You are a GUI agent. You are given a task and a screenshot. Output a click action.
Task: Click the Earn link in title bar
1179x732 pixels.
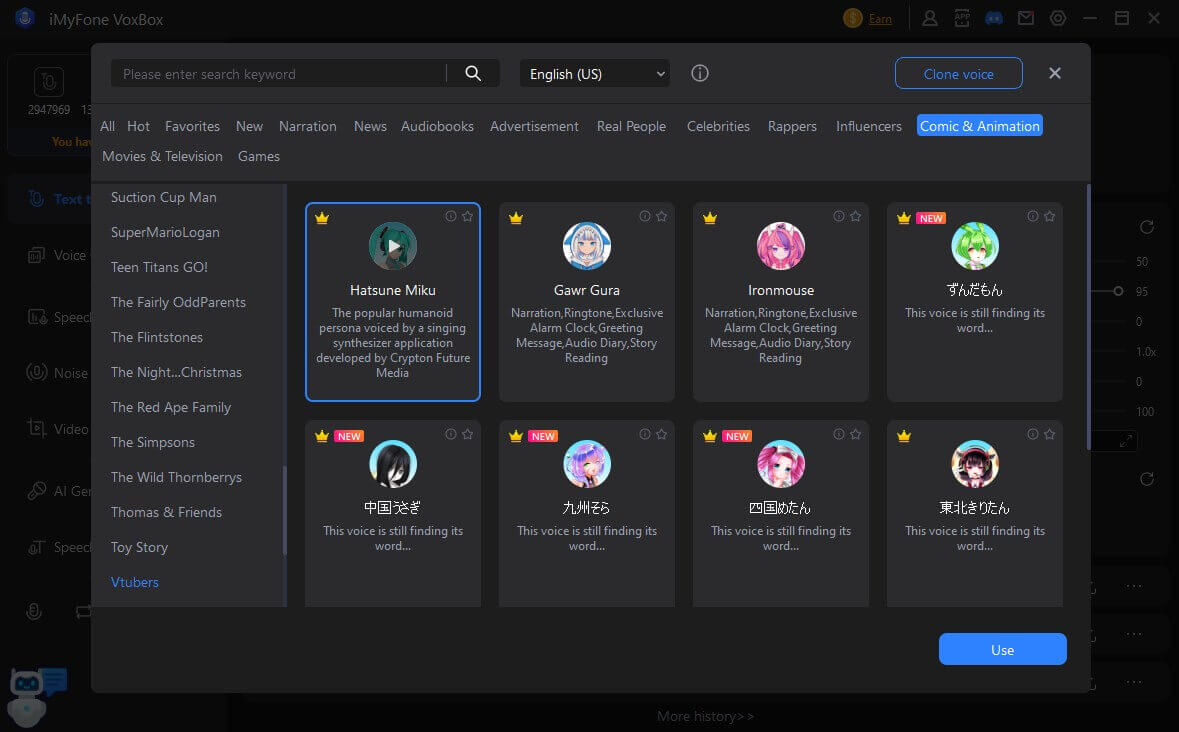coord(880,20)
